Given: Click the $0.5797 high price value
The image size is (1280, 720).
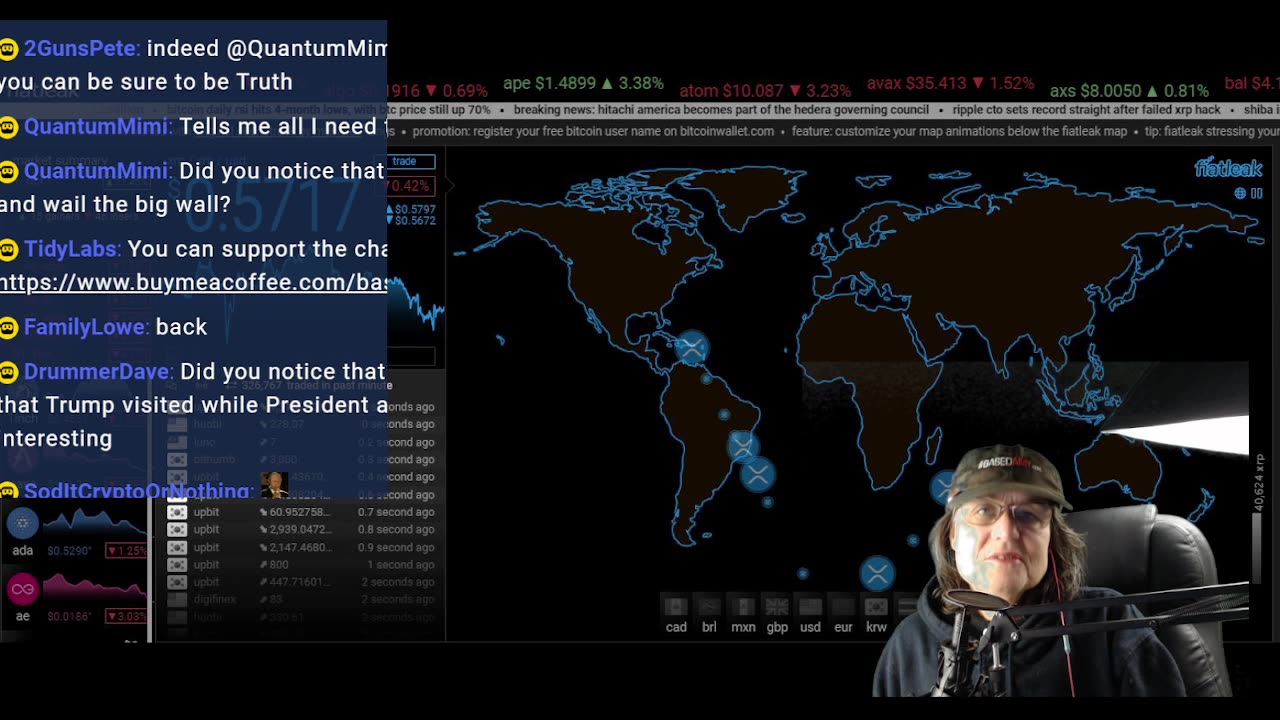Looking at the screenshot, I should click(x=416, y=209).
